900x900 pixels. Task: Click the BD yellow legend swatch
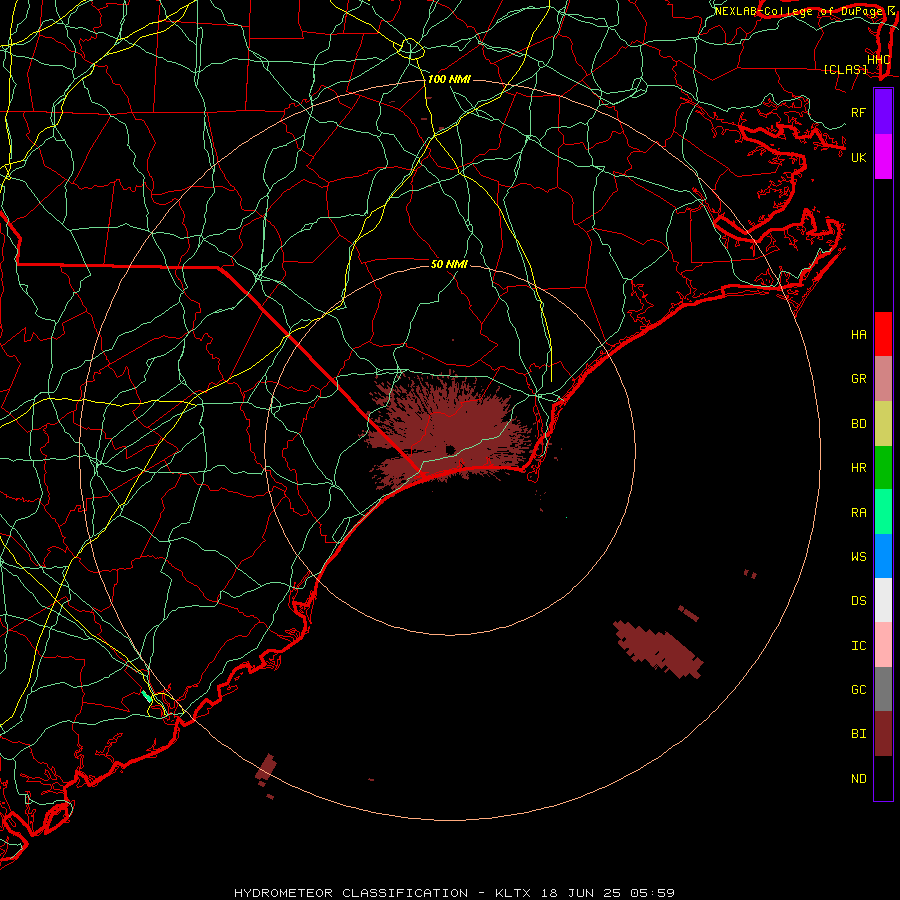pyautogui.click(x=883, y=424)
